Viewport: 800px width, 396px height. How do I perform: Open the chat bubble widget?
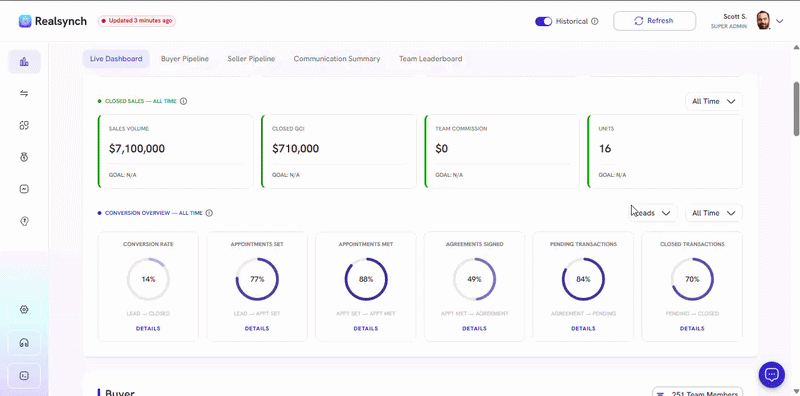771,375
